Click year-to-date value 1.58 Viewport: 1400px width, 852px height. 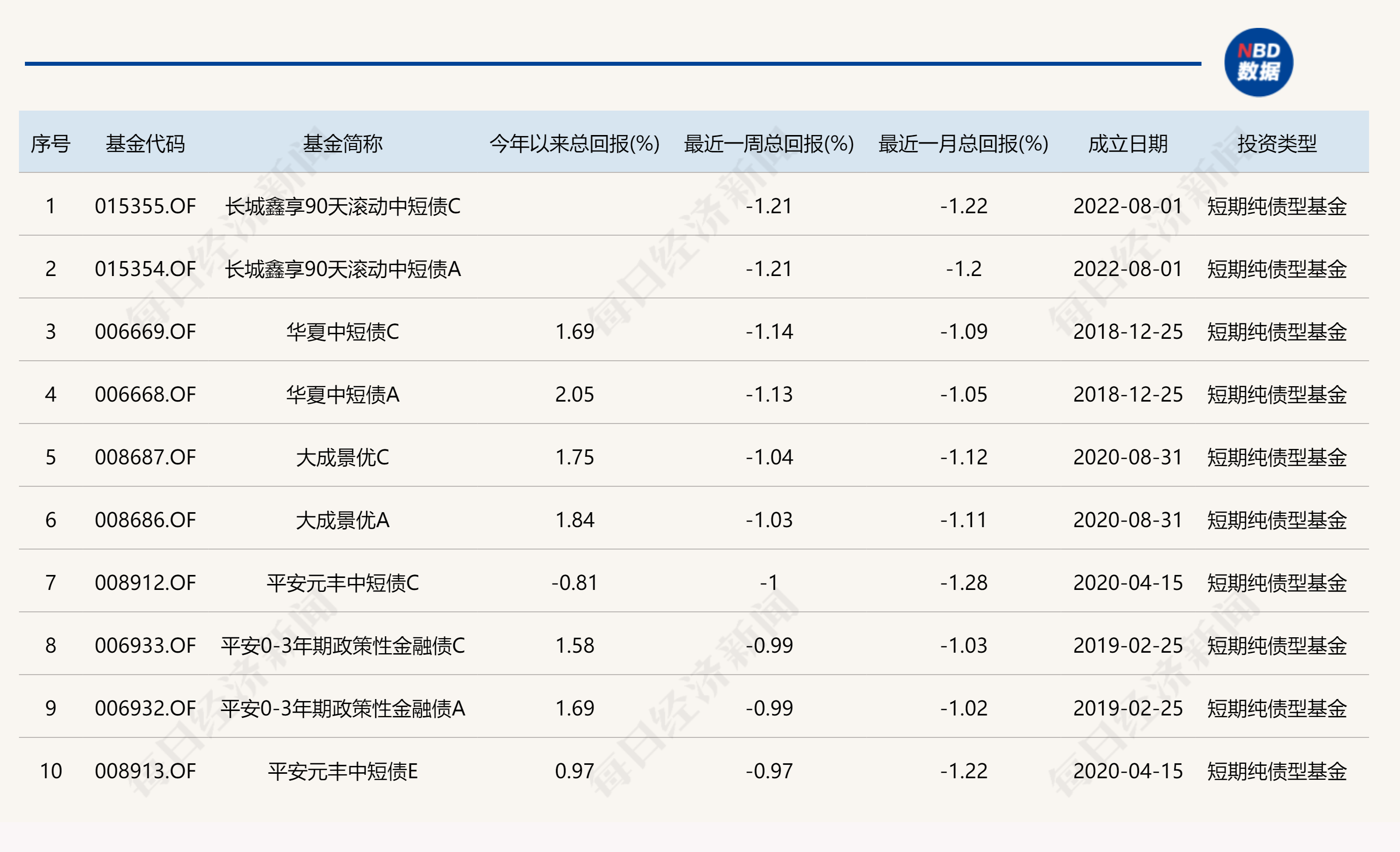574,646
